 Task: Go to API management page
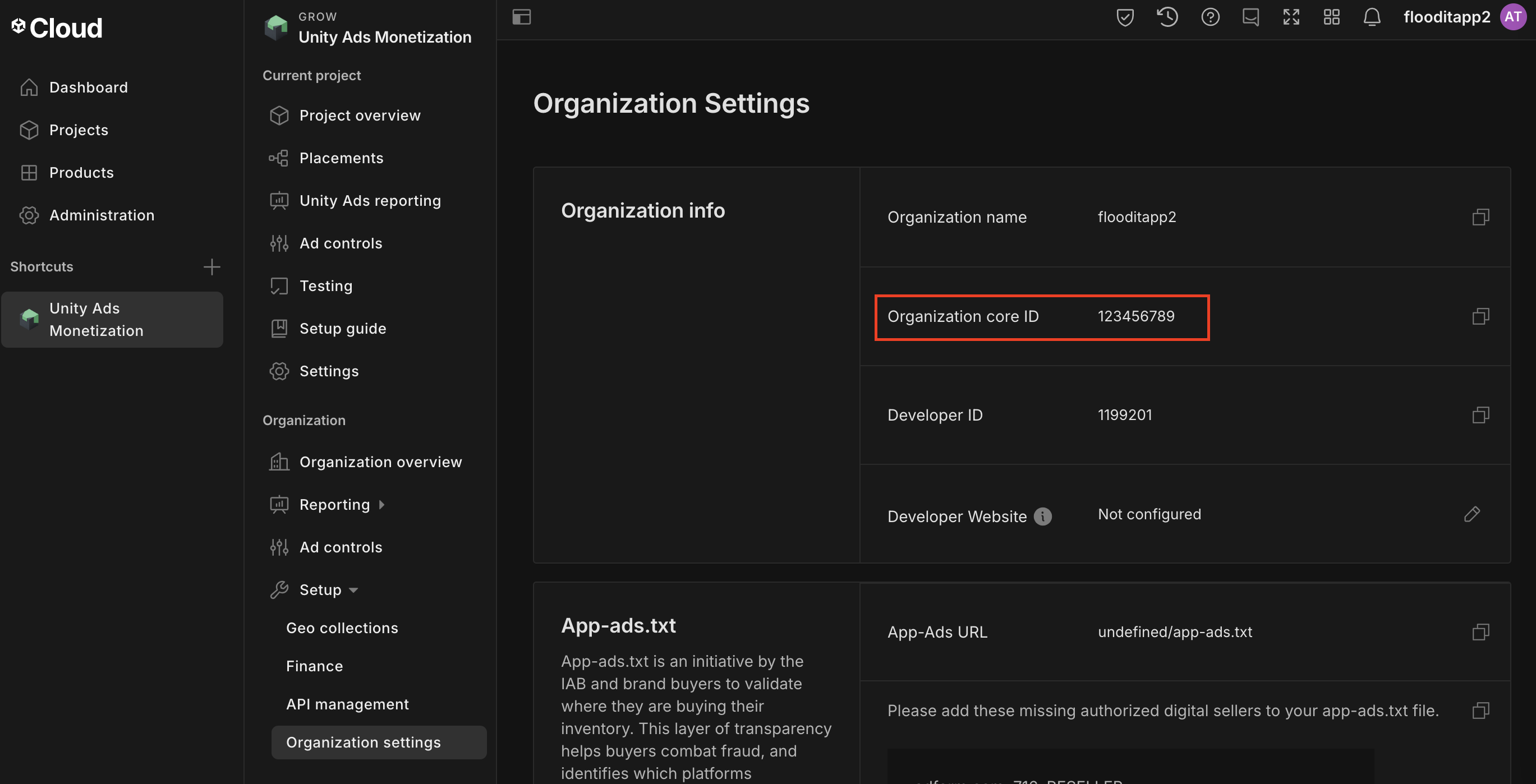[347, 704]
